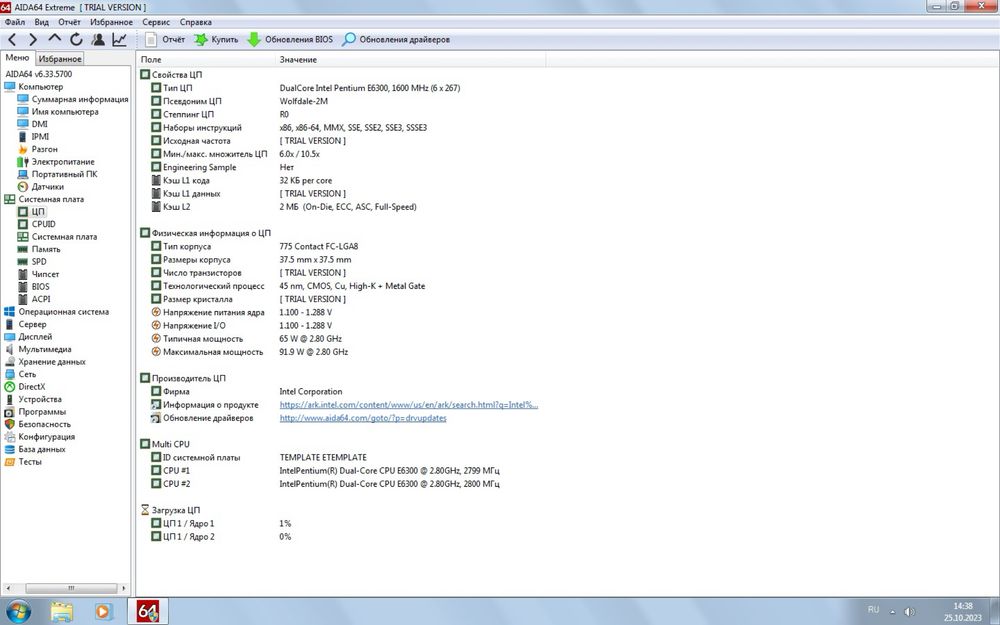Open the Справка menu
This screenshot has width=1000, height=625.
click(x=196, y=22)
